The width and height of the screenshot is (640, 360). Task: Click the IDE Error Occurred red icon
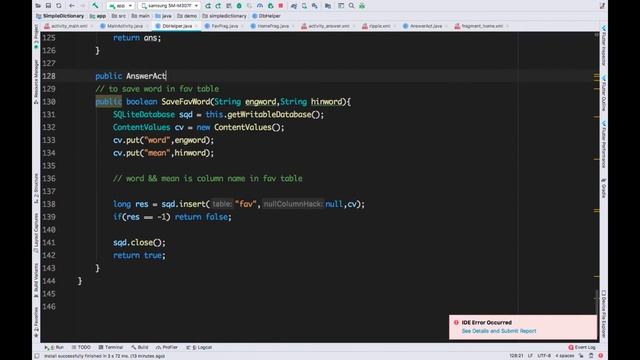(x=456, y=322)
